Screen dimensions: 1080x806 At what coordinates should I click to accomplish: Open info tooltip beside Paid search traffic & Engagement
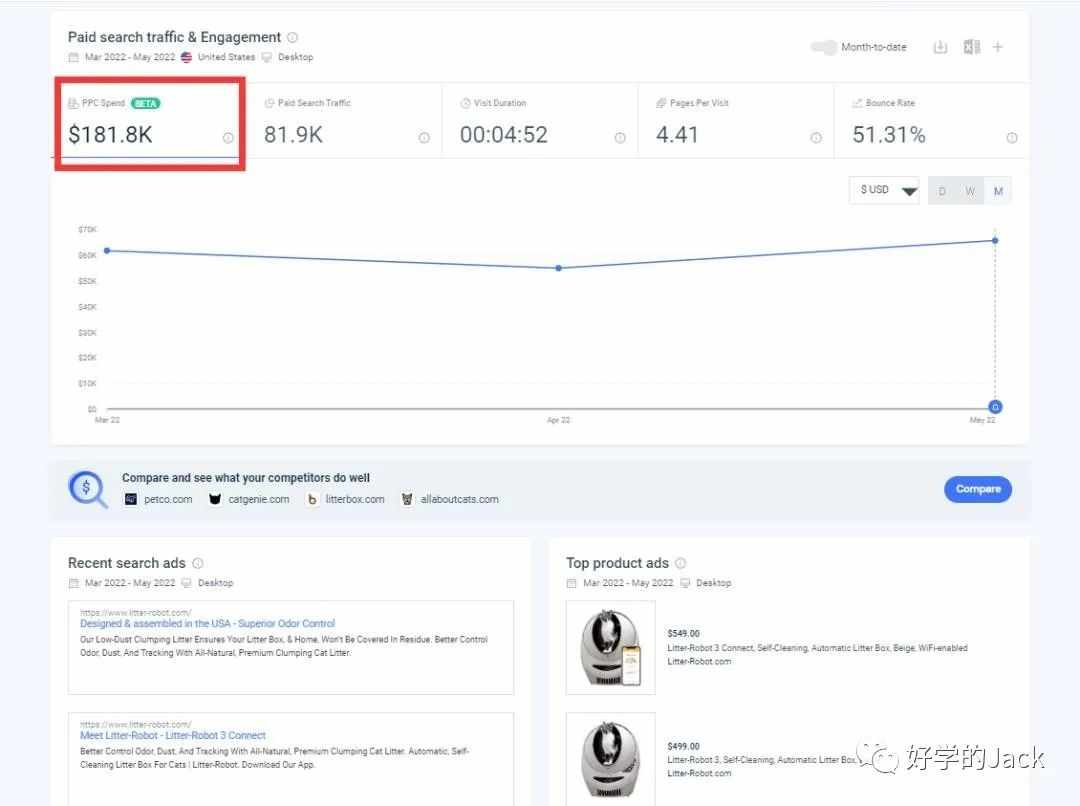(x=293, y=37)
